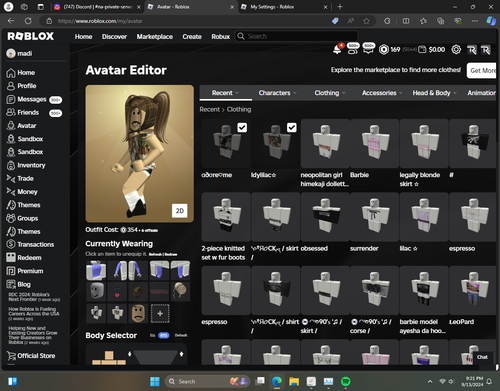Select the R6 body type

tap(152, 335)
